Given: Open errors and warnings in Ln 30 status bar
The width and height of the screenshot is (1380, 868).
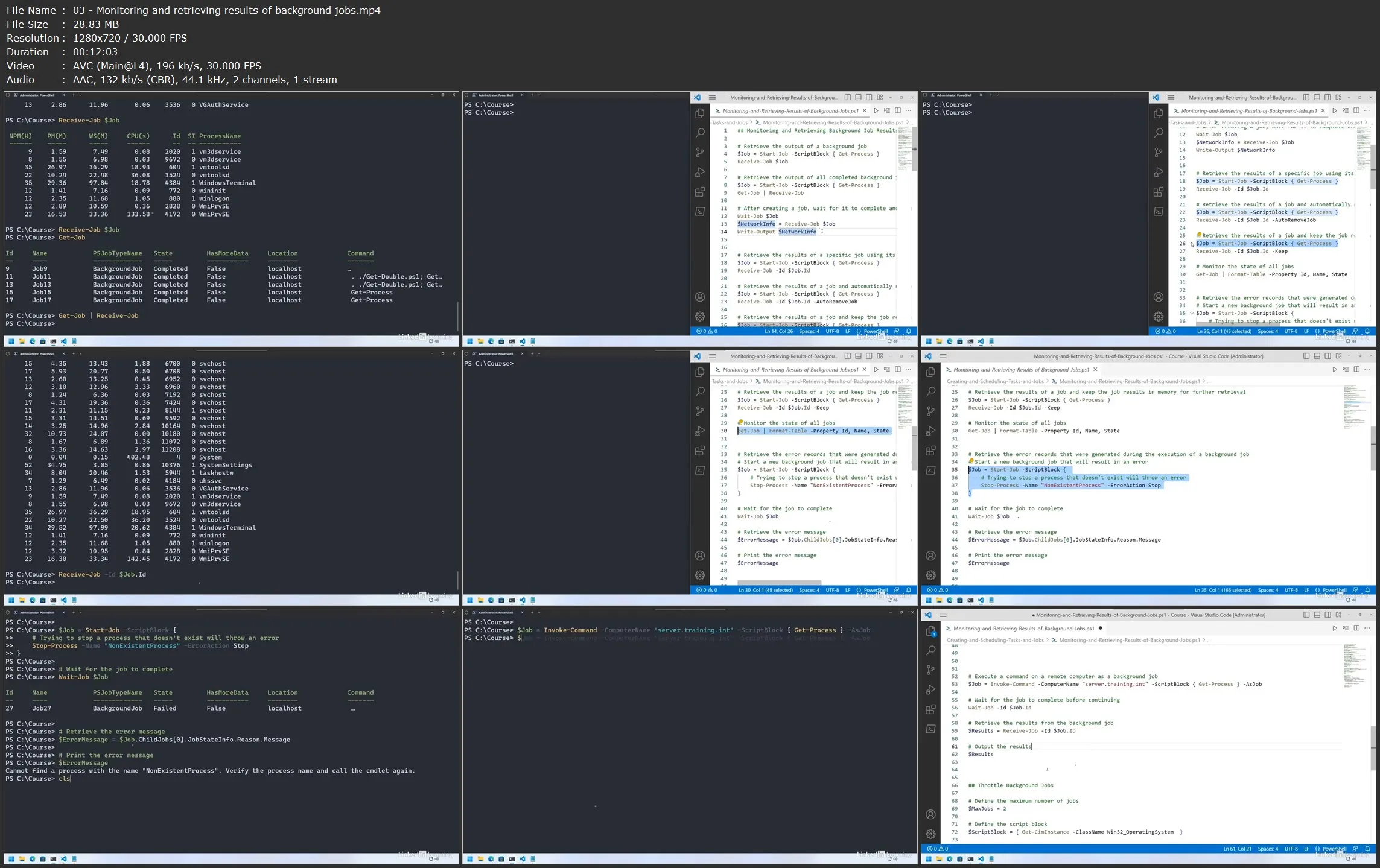Looking at the screenshot, I should point(707,590).
